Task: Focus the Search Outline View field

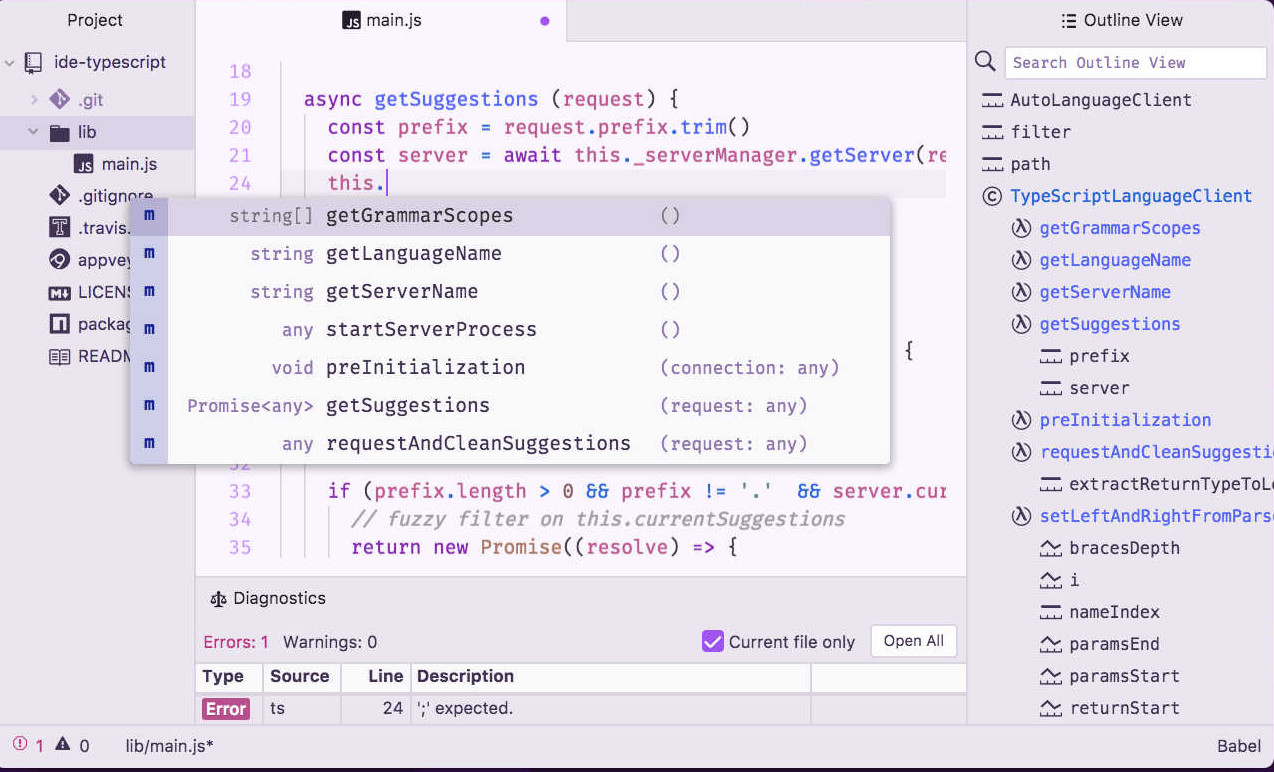Action: point(1135,62)
